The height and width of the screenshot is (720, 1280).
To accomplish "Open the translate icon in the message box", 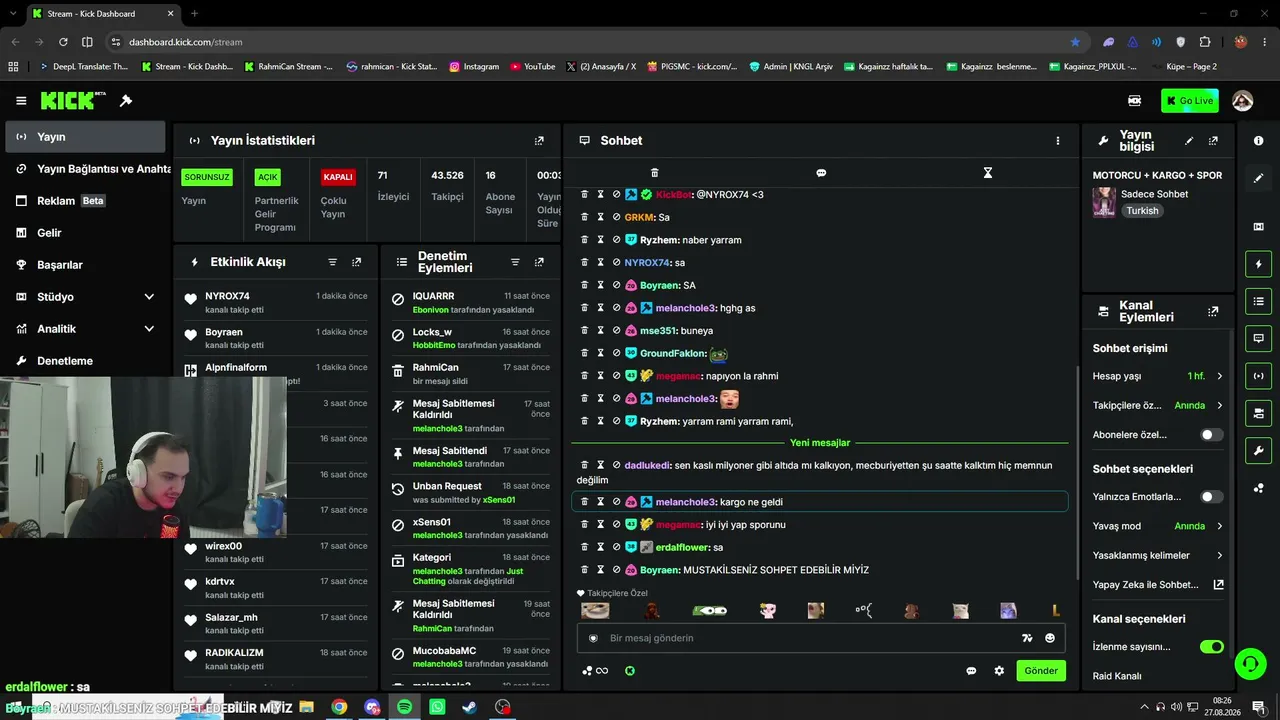I will 1027,638.
